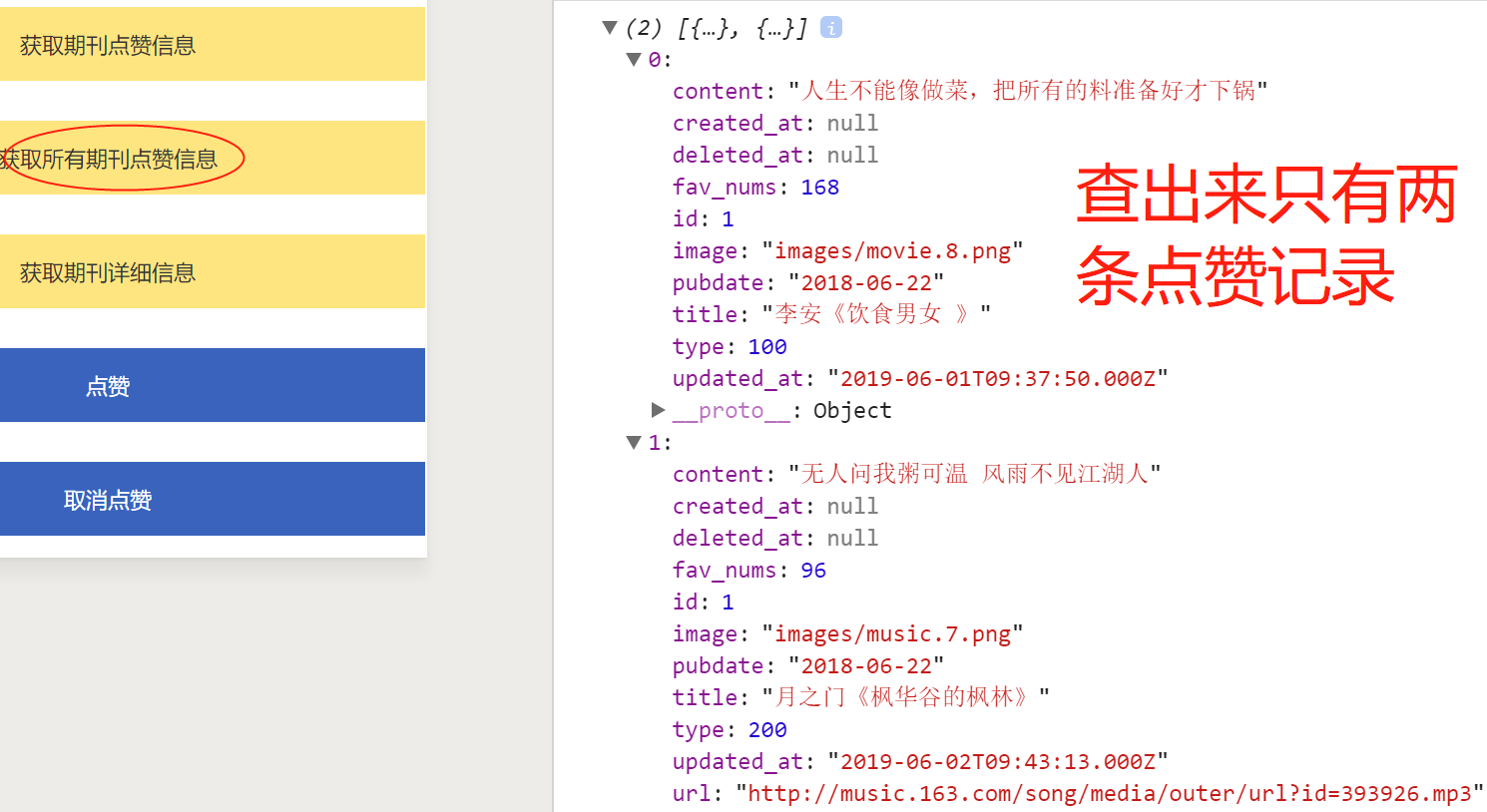
Task: Collapse record 0 in the console output
Action: point(634,60)
